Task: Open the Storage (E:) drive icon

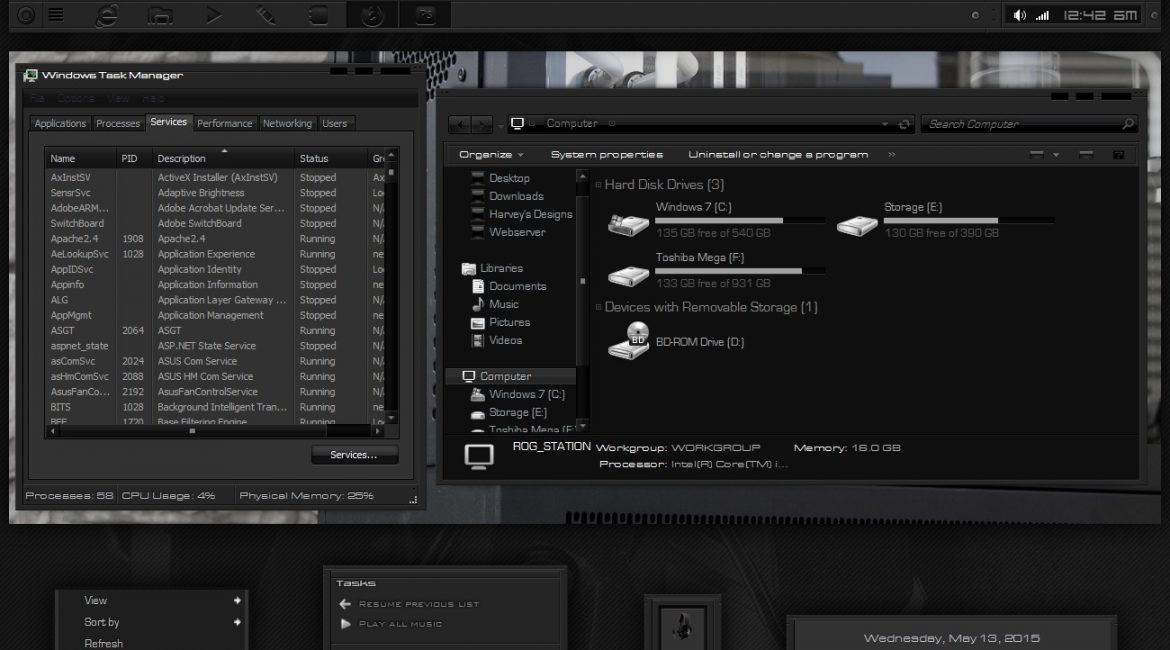Action: [857, 225]
